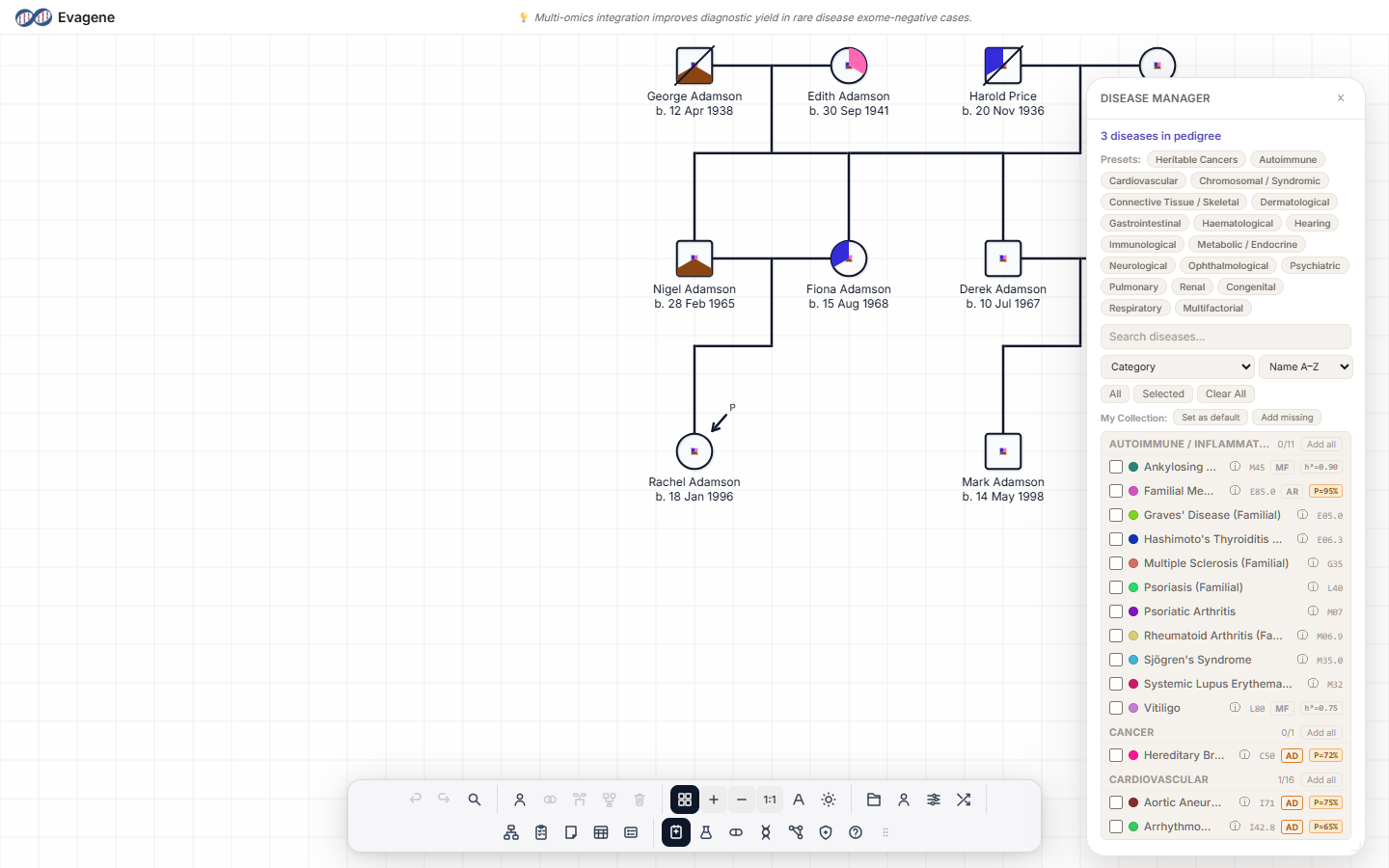Click the Vitiligo purple color dot
1389x868 pixels.
(x=1133, y=708)
